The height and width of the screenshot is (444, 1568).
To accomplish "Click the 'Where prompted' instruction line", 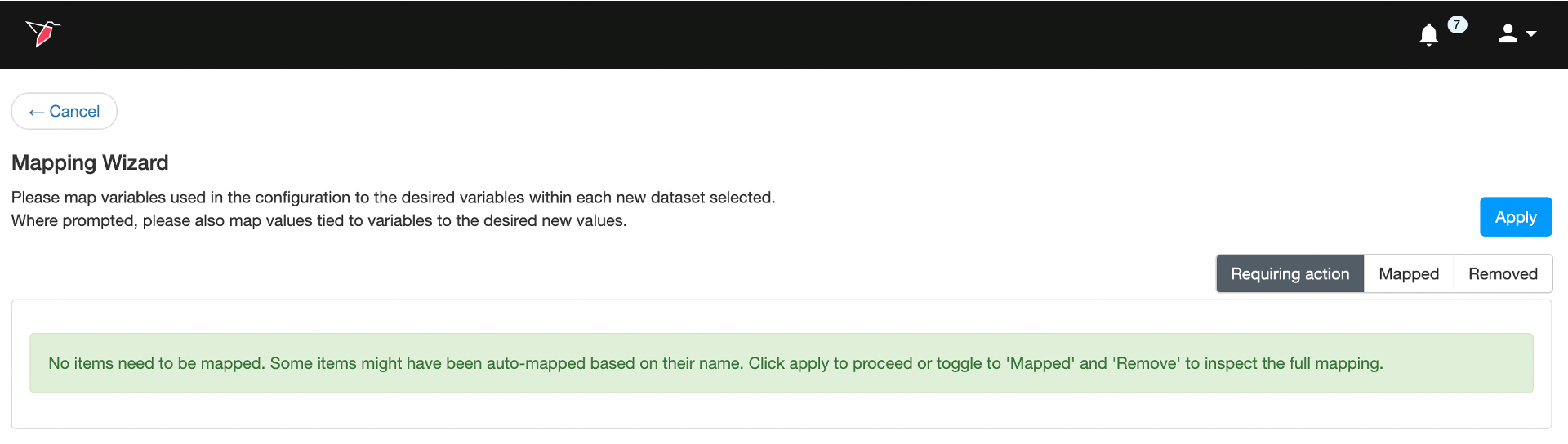I will pos(318,221).
